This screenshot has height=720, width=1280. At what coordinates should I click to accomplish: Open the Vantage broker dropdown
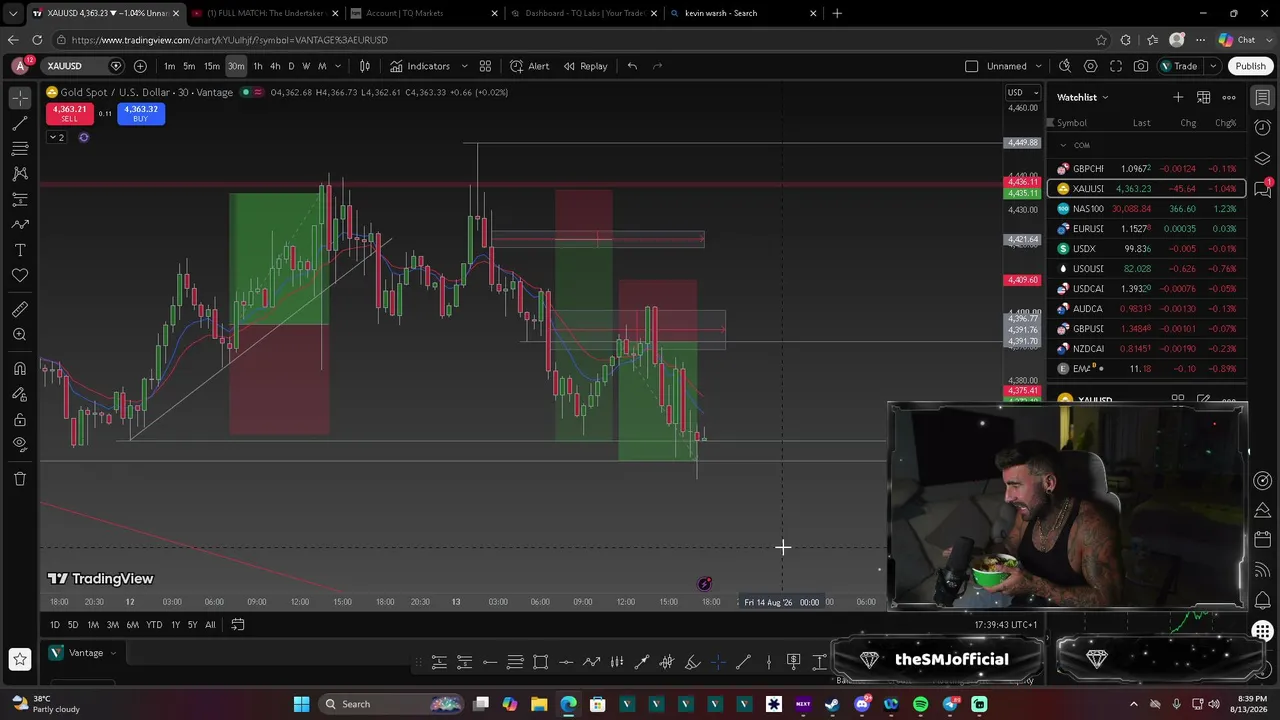coord(82,653)
